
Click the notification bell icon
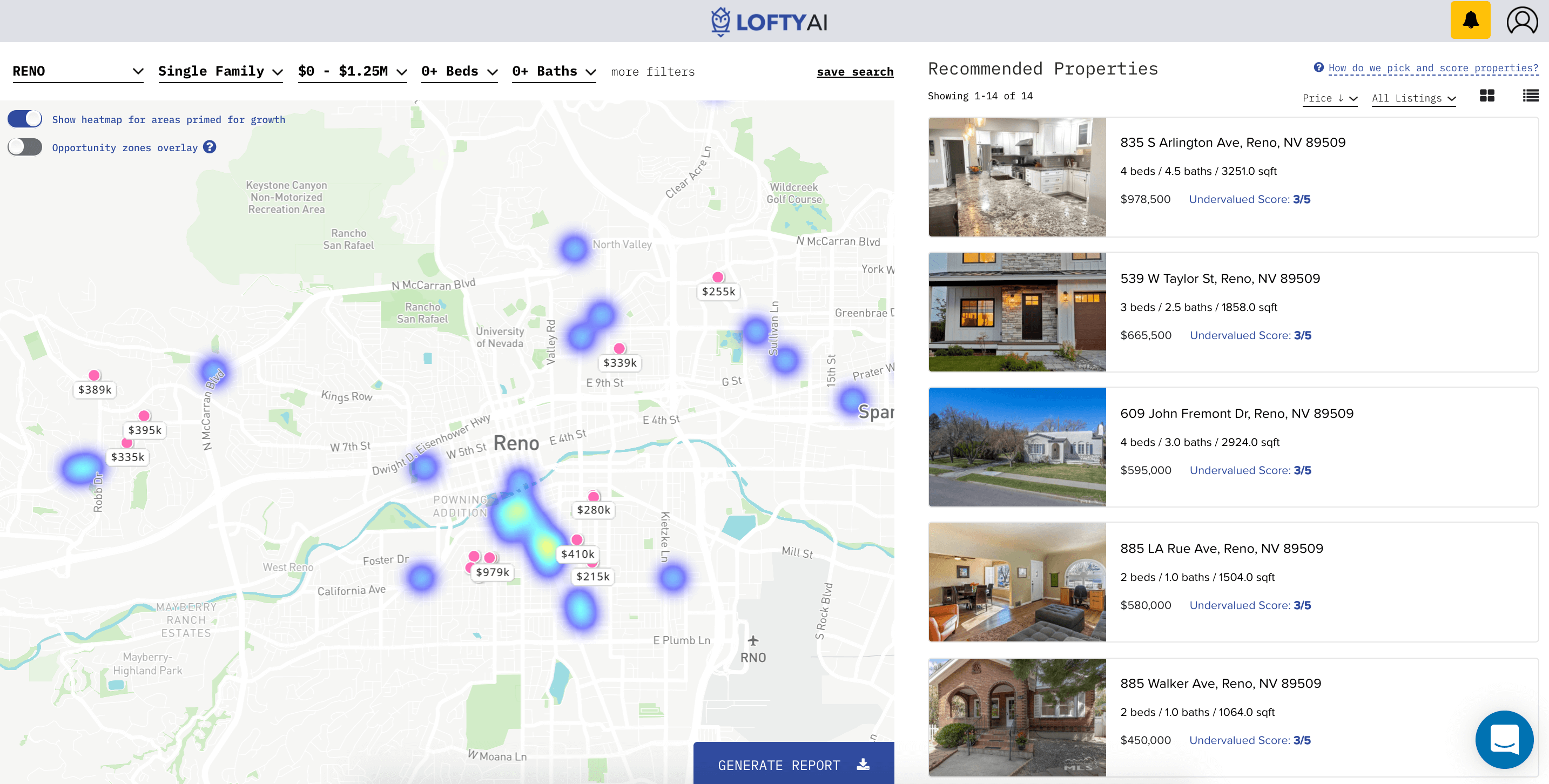click(x=1470, y=21)
